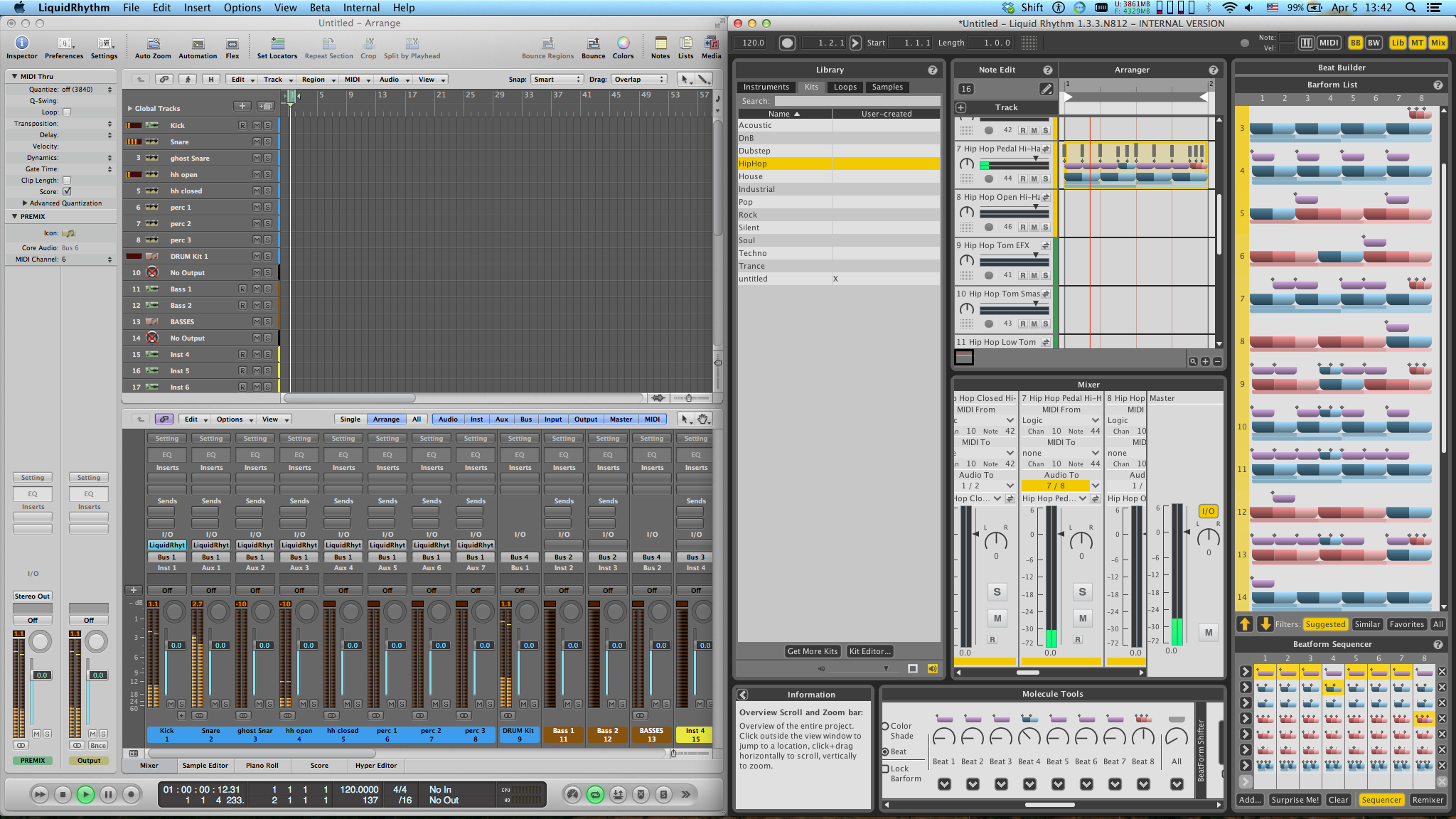Click the Bounce toolbar icon

tap(593, 44)
